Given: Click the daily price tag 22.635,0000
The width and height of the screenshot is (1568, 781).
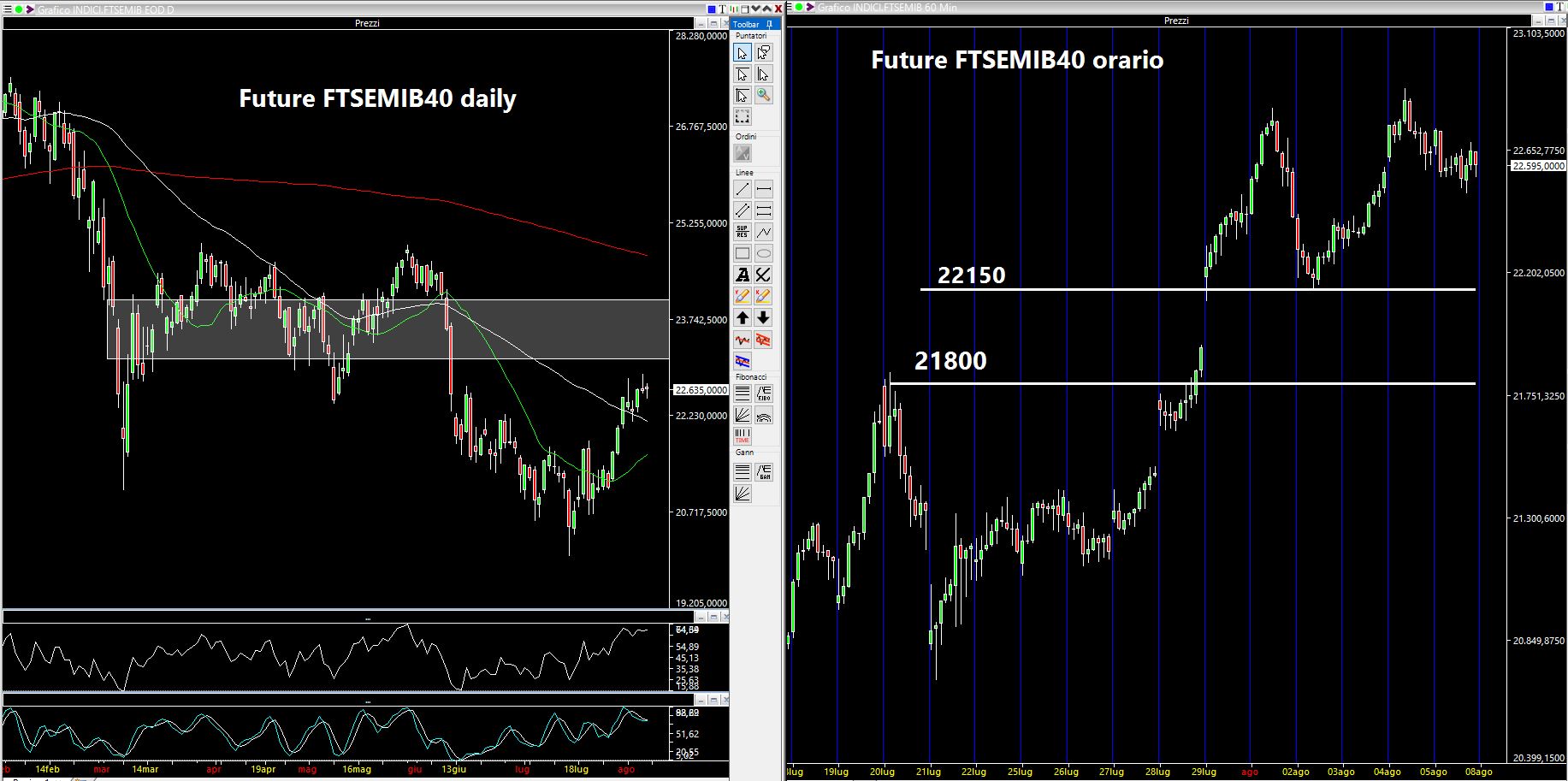Looking at the screenshot, I should [701, 389].
